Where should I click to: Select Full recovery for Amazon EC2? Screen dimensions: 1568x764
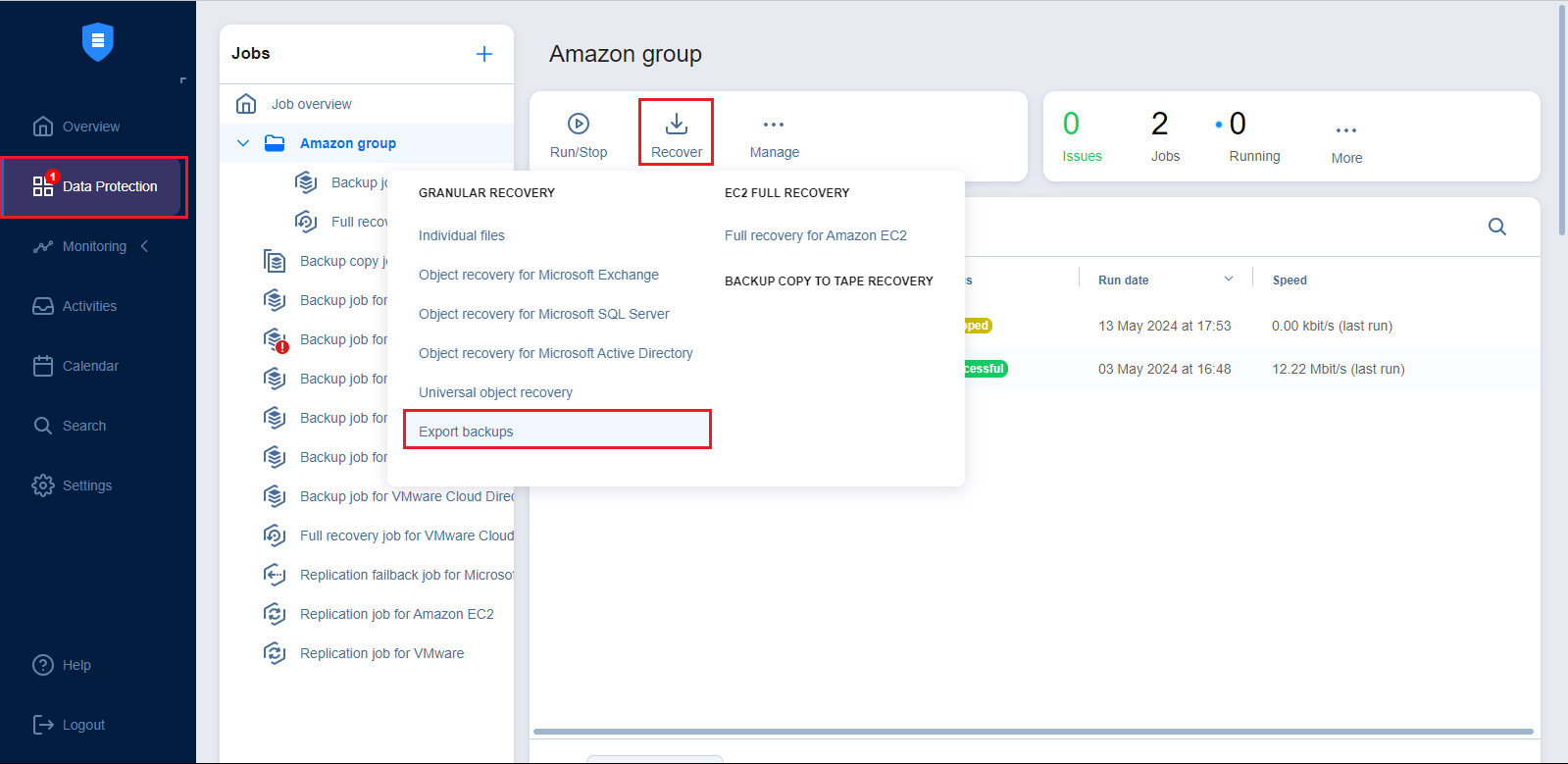click(x=815, y=235)
